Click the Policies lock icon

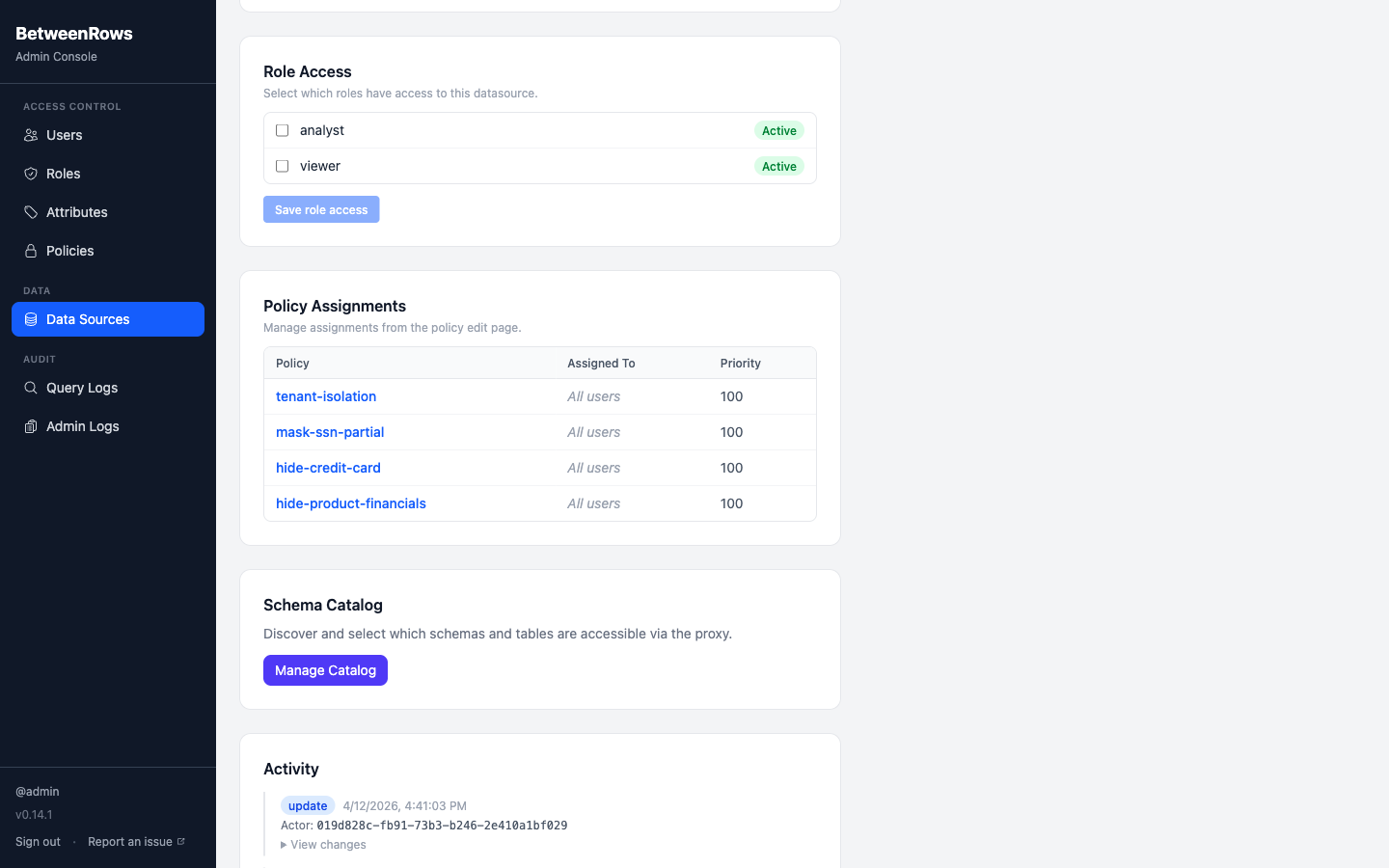click(31, 251)
